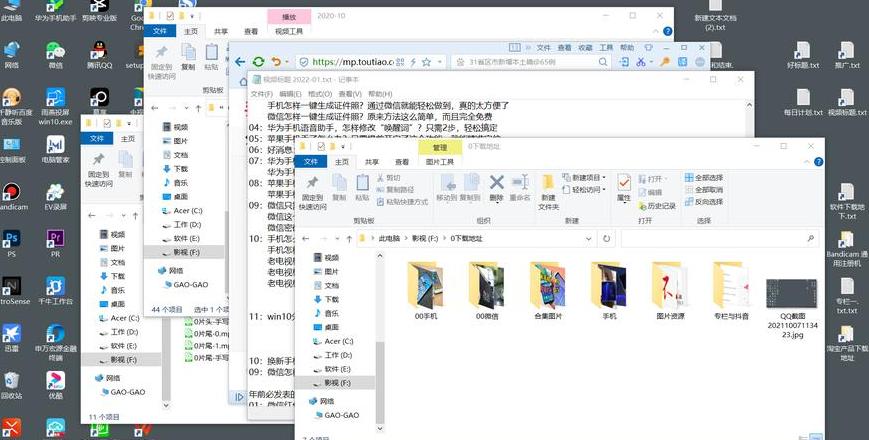
Task: Select GAO-GAO in 0下载地址 navigation pane
Action: (x=341, y=415)
